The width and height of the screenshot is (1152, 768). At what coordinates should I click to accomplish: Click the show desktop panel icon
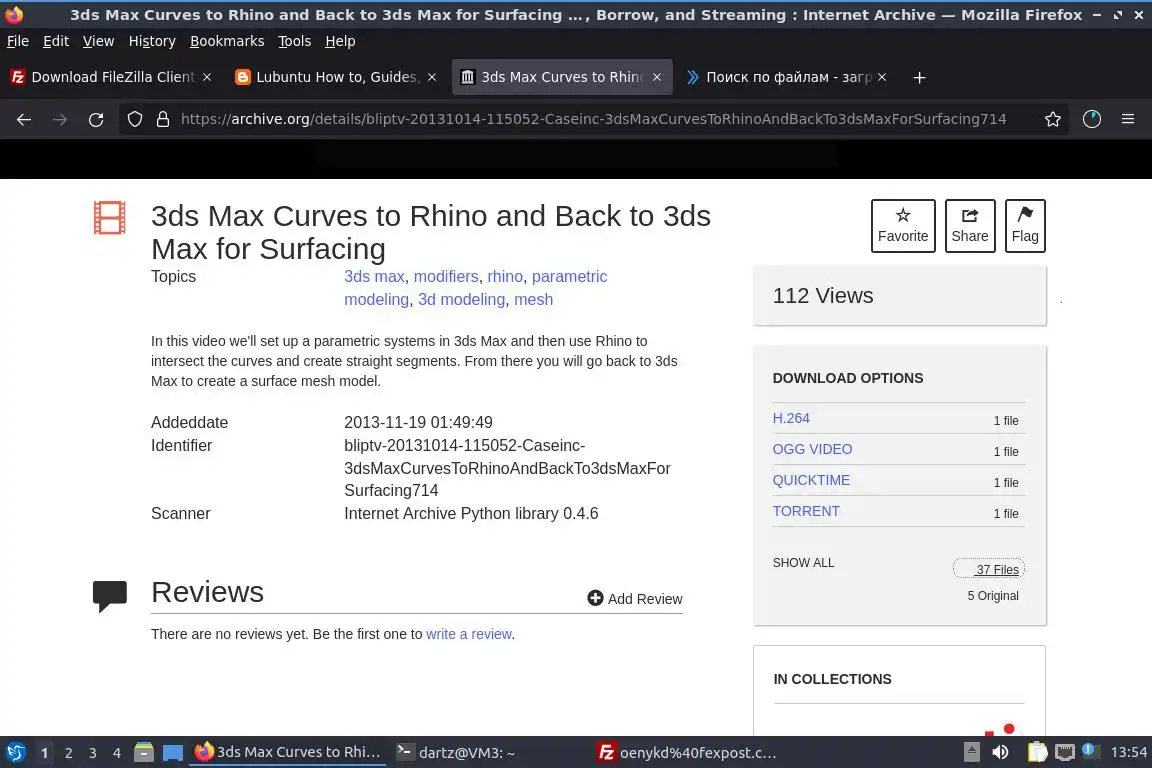(173, 752)
